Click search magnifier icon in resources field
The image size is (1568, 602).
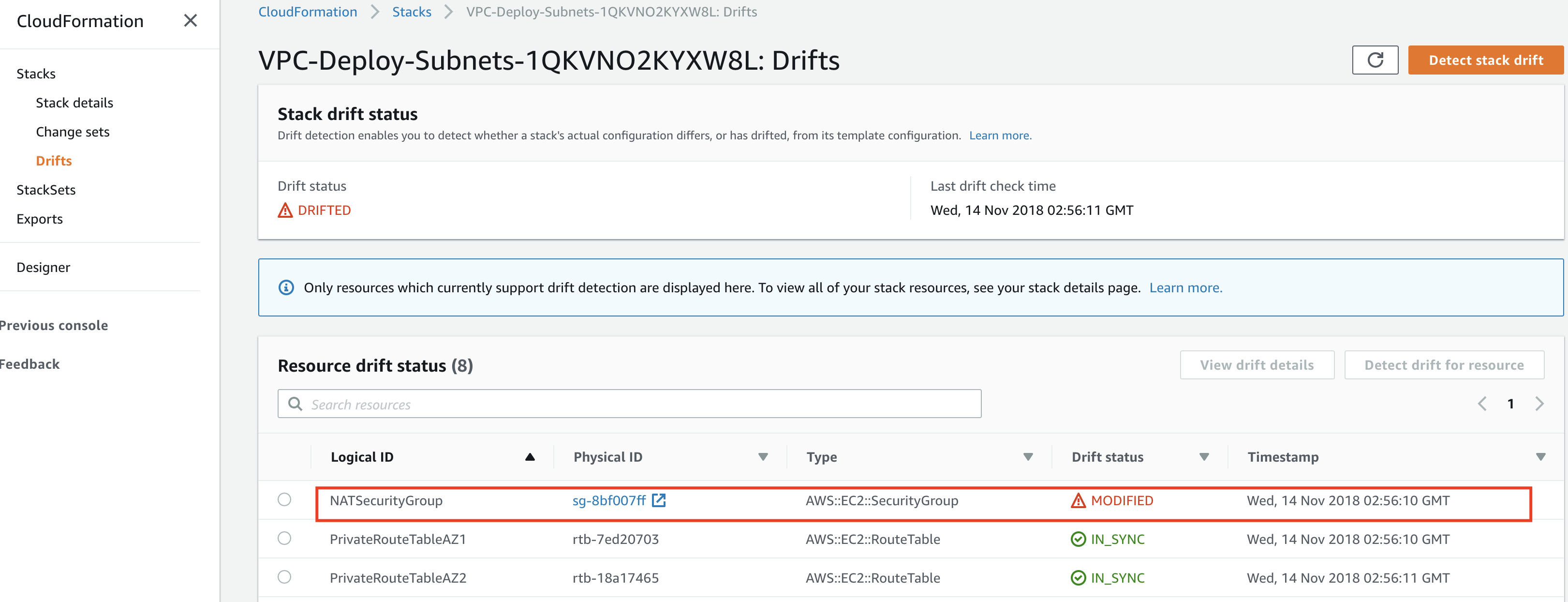(295, 404)
